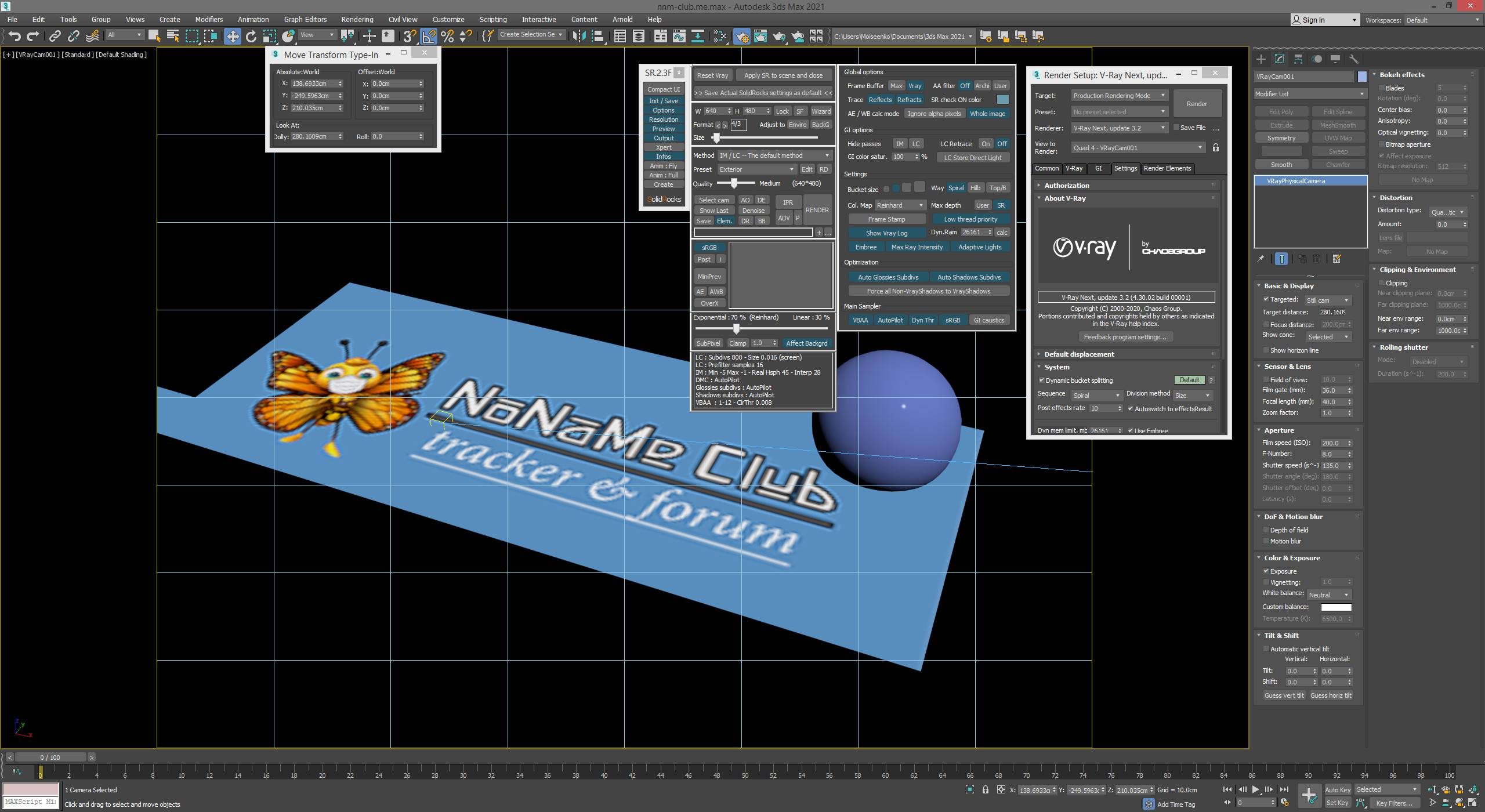Image resolution: width=1485 pixels, height=812 pixels.
Task: Open the White balance Neutral dropdown
Action: click(1328, 594)
